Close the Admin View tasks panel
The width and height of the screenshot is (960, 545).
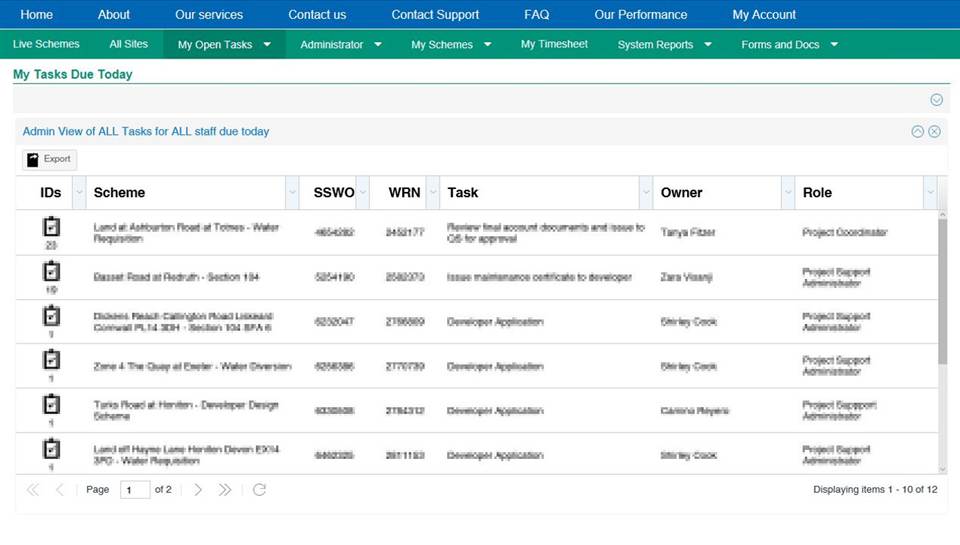[x=934, y=132]
